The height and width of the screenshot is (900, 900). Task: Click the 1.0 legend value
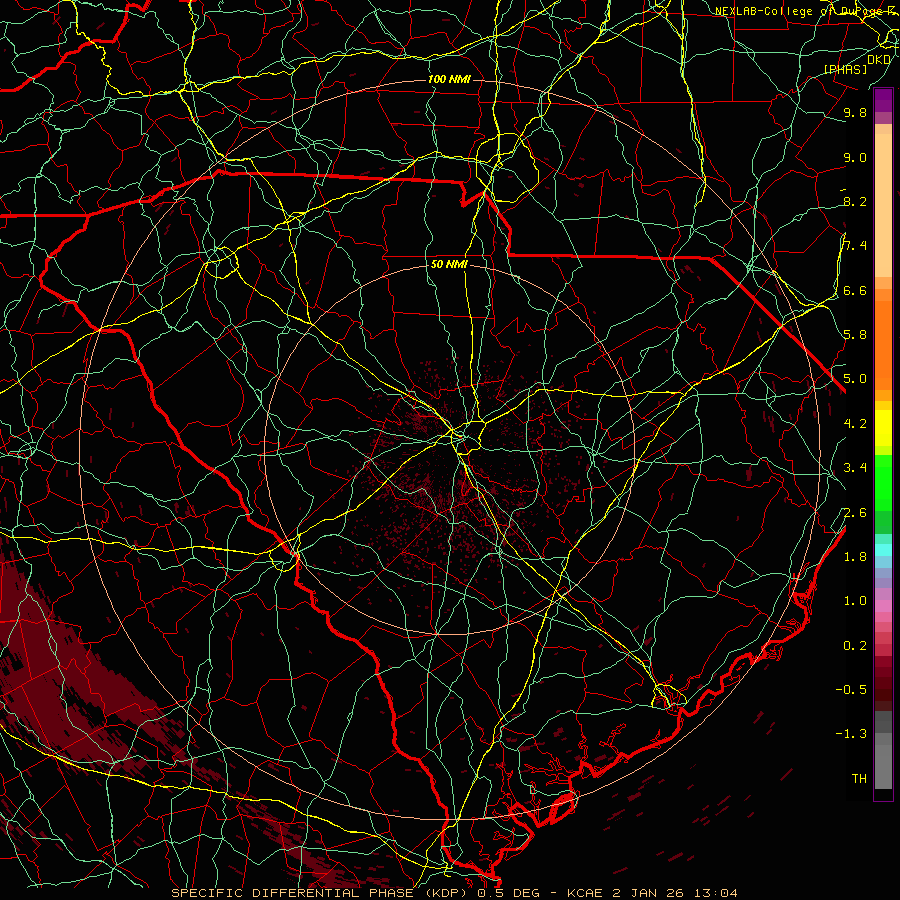coord(855,601)
